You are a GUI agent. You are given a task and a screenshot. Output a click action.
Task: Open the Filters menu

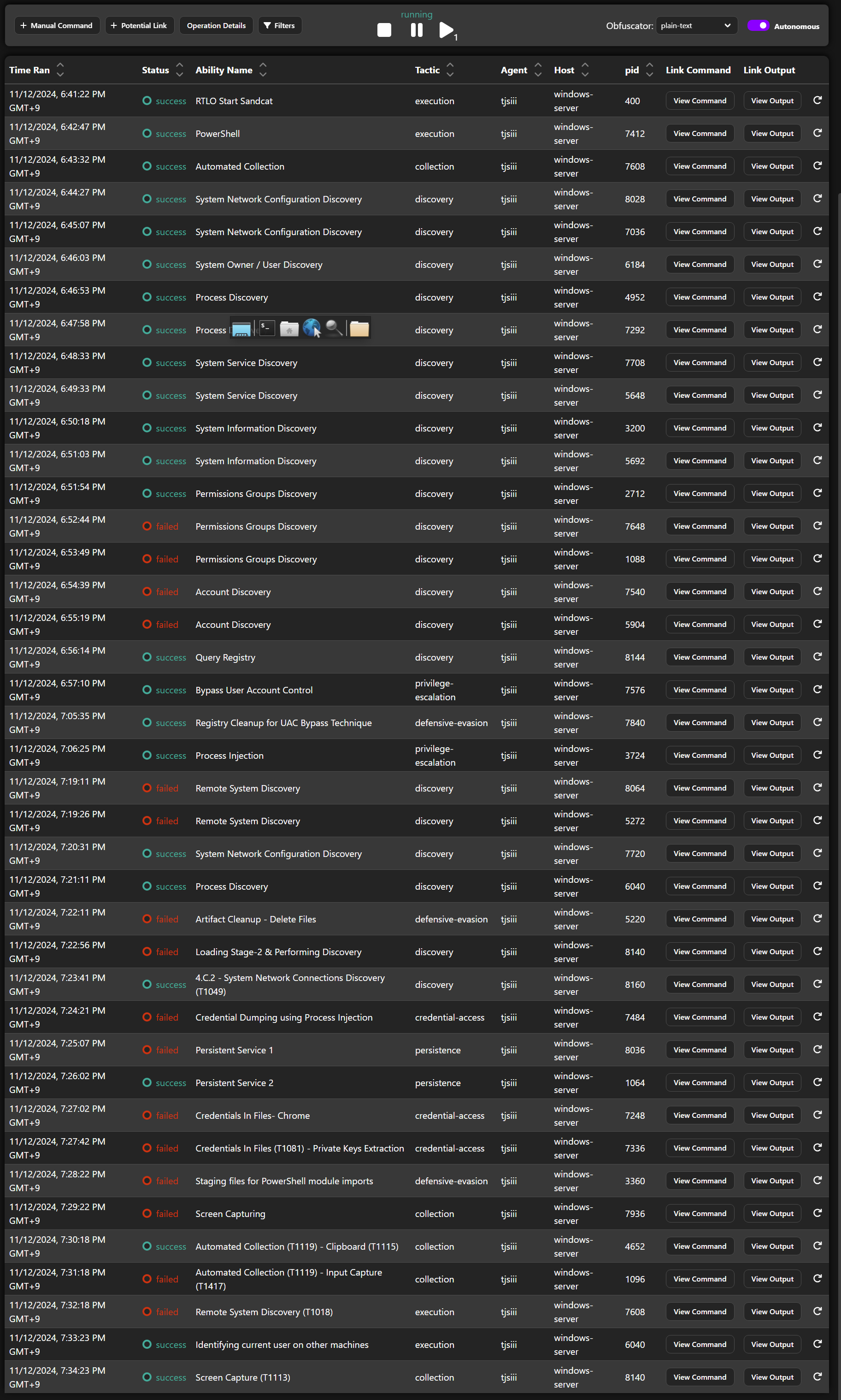pyautogui.click(x=280, y=26)
